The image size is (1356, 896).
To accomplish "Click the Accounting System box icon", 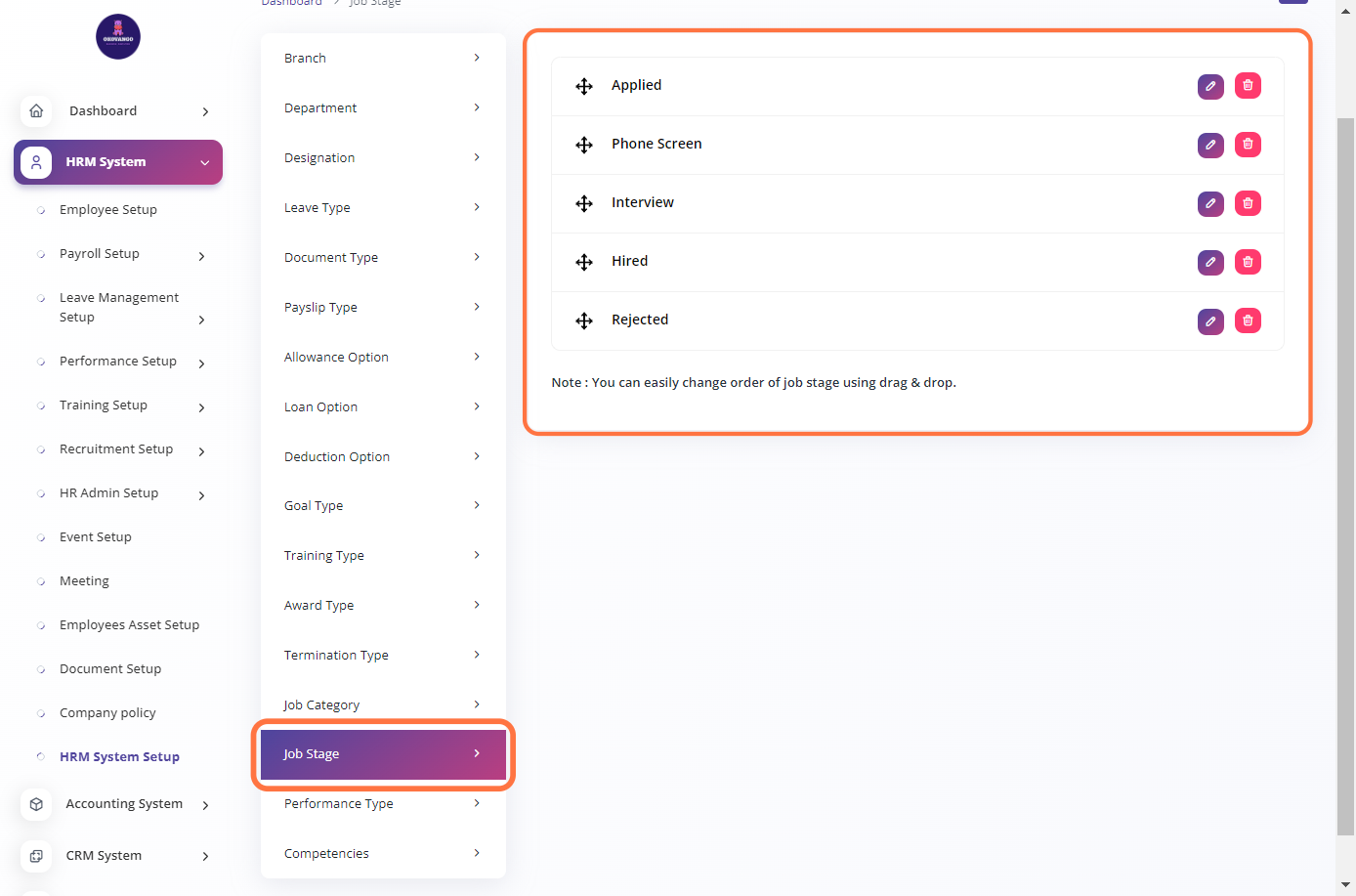I will (36, 804).
